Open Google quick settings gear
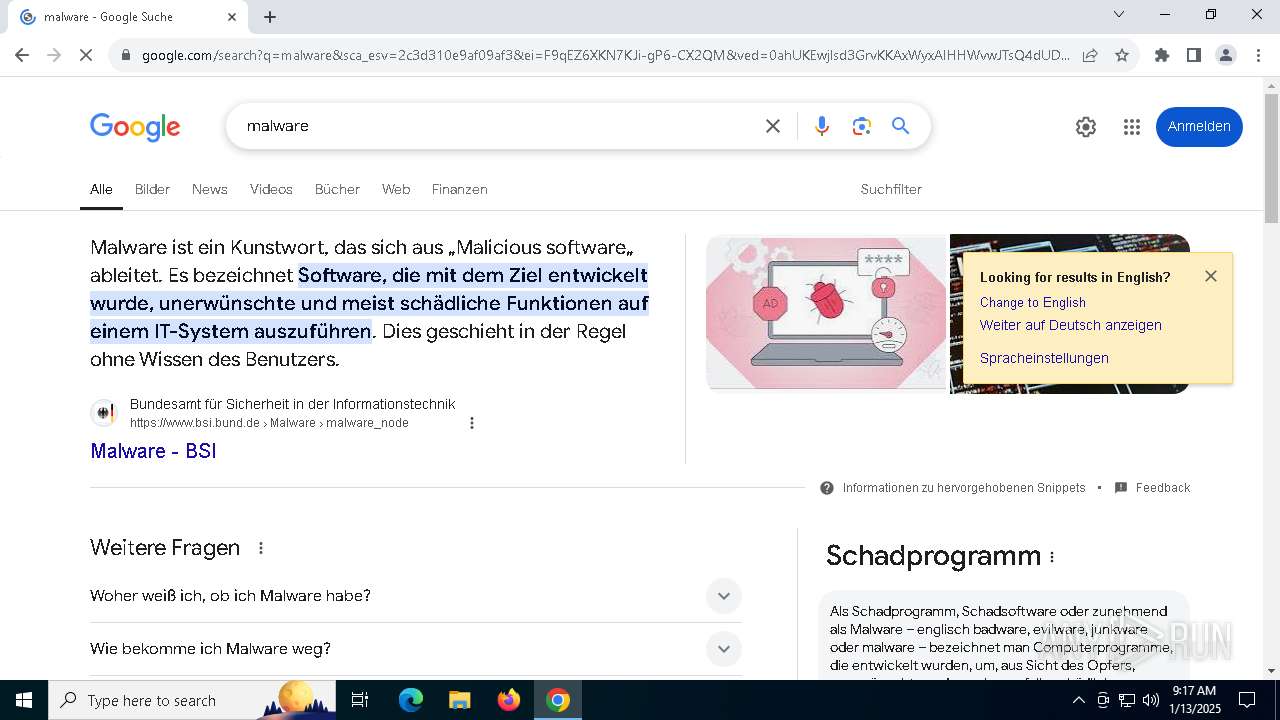Viewport: 1280px width, 720px height. click(1086, 127)
